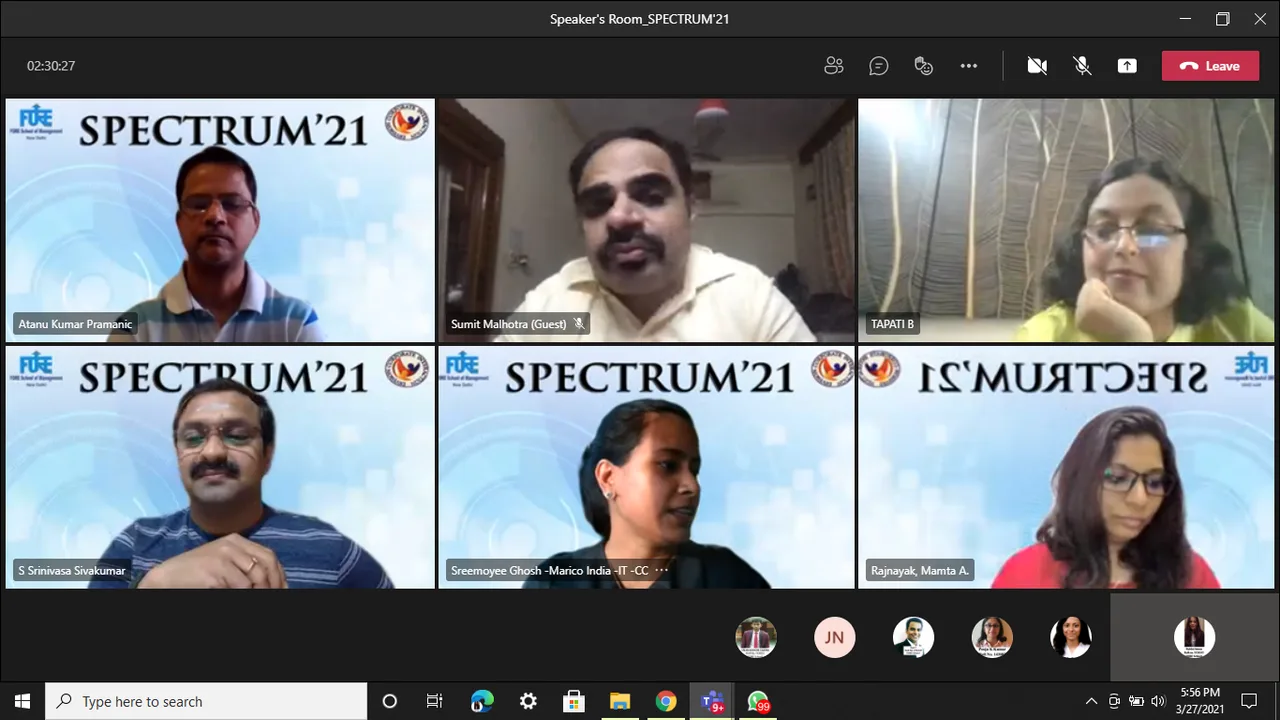The width and height of the screenshot is (1280, 720).
Task: Open Windows notification center
Action: click(x=1249, y=701)
